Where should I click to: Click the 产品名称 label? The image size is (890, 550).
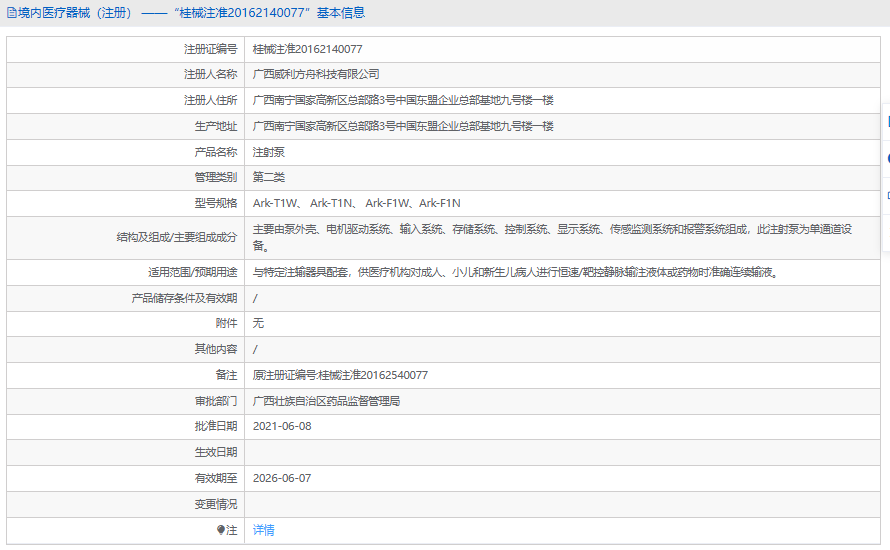[x=216, y=152]
